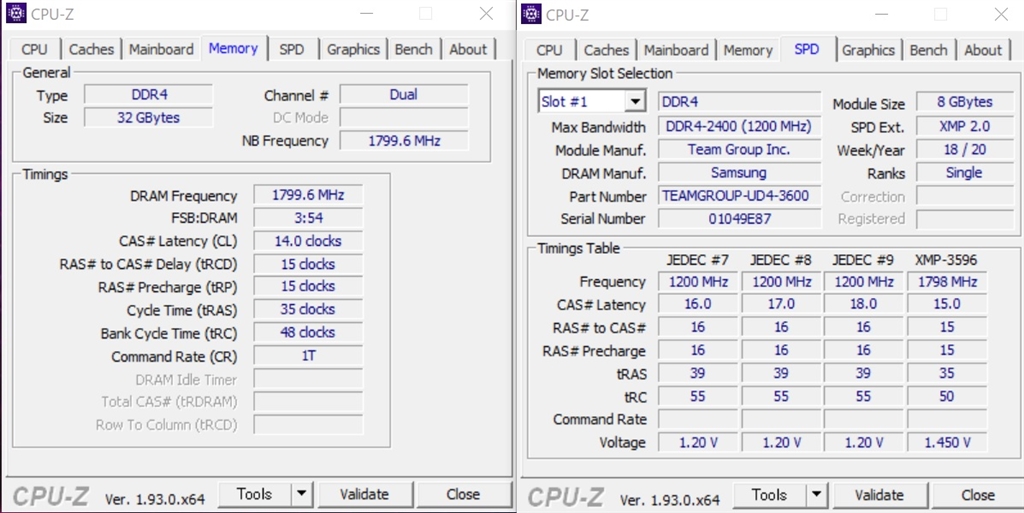Open the CPU tab in right window
Image resolution: width=1024 pixels, height=513 pixels.
tap(549, 50)
